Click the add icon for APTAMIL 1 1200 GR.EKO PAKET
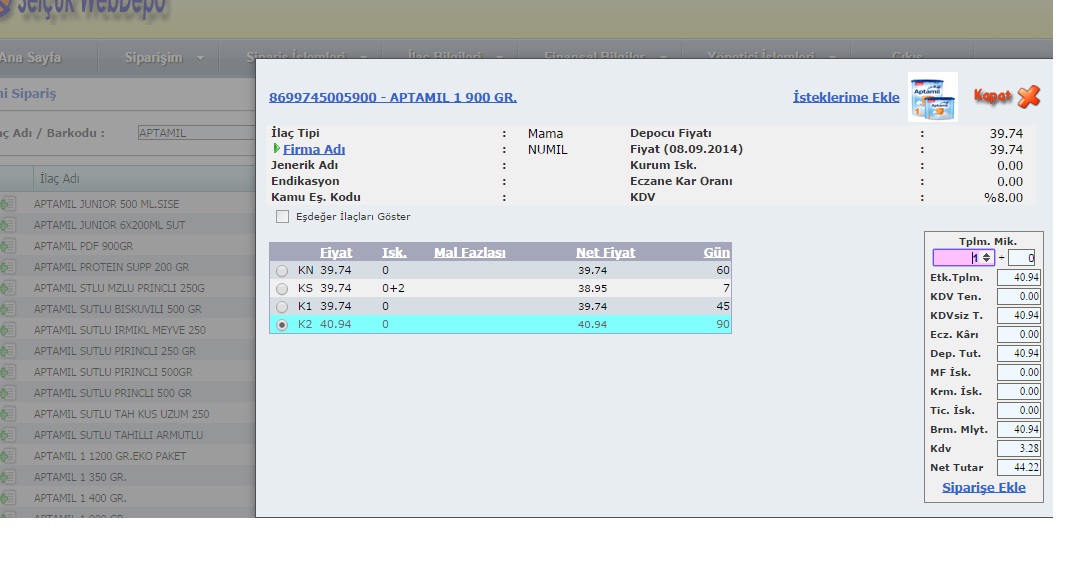The image size is (1066, 571). [8, 455]
